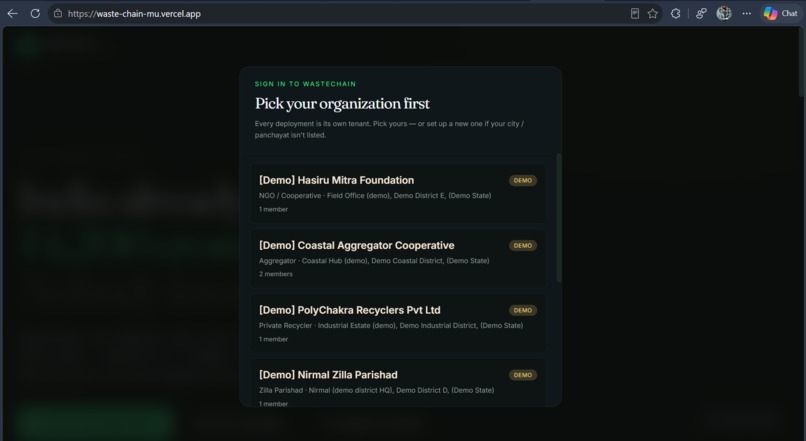This screenshot has width=806, height=441.
Task: Click 'Zilla Parishad · Nirmal' description line
Action: [376, 391]
